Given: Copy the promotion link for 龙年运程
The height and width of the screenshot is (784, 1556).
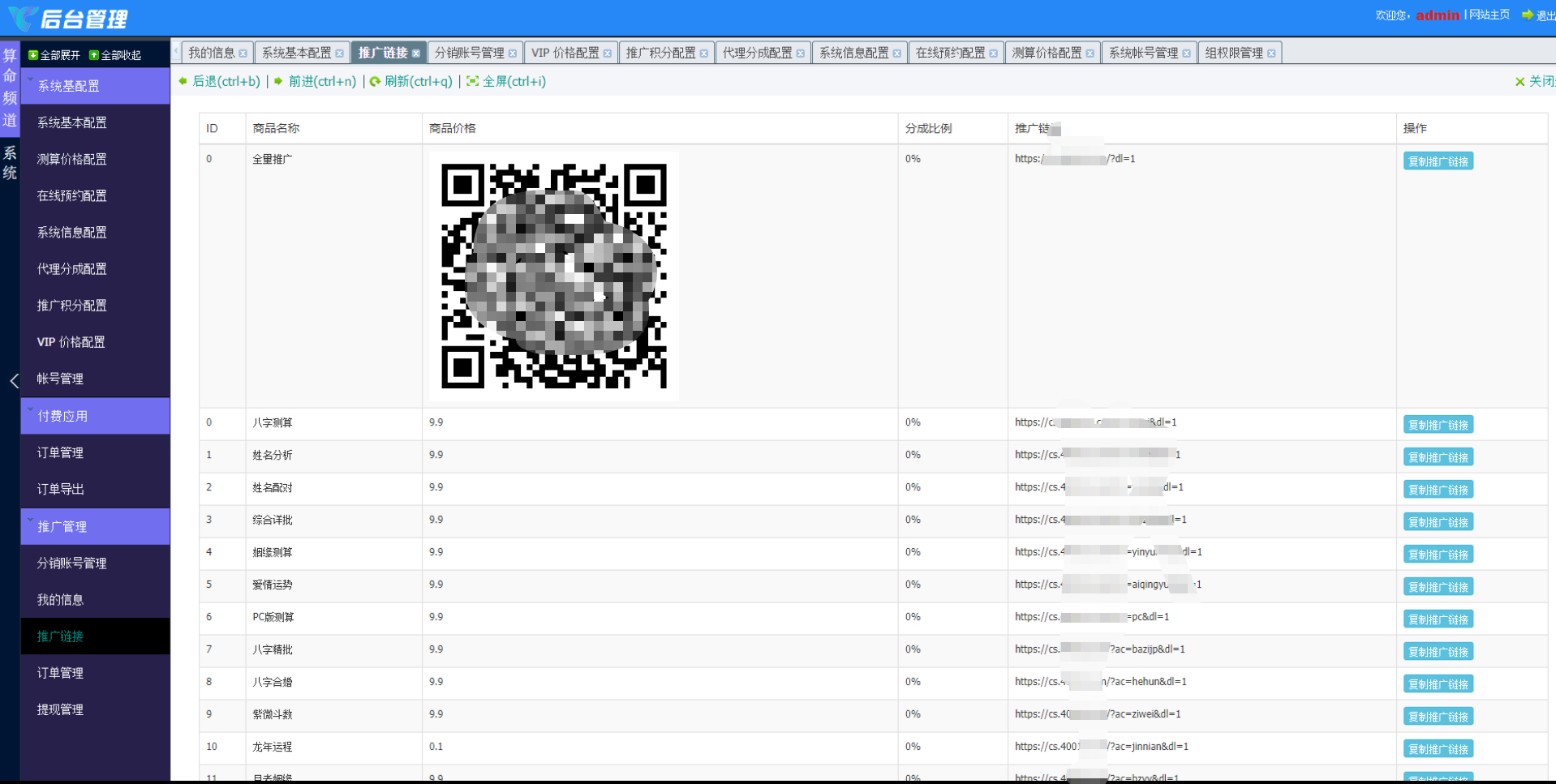Looking at the screenshot, I should point(1438,749).
